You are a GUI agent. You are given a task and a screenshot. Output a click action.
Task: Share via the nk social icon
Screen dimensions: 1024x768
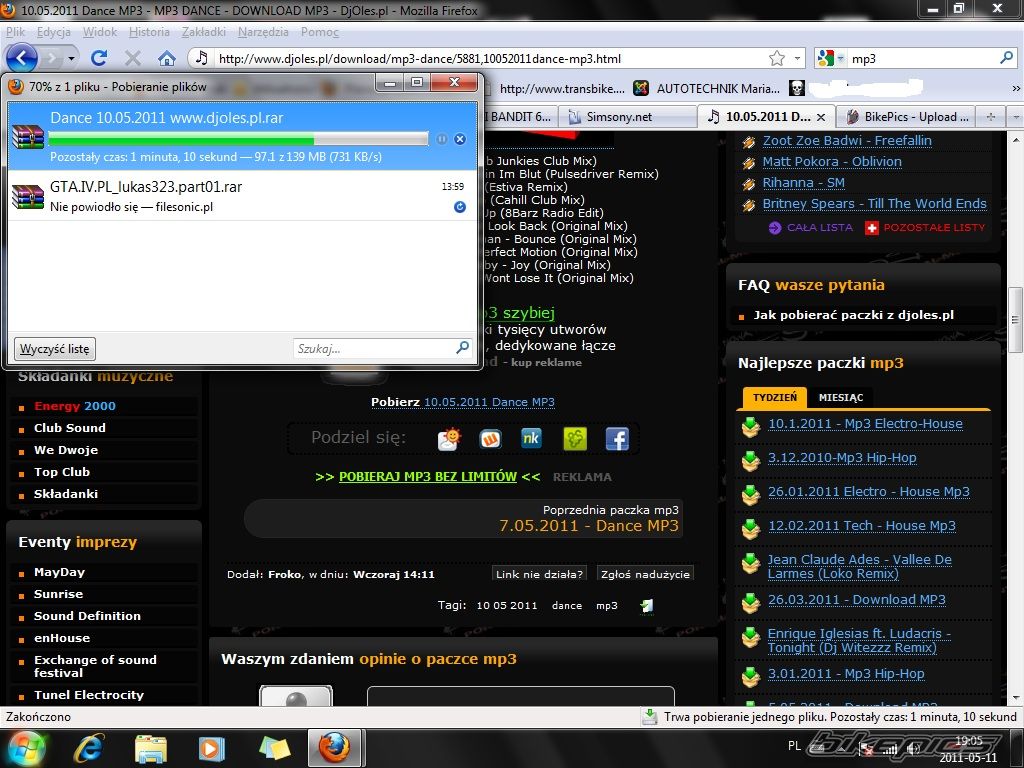pos(532,439)
